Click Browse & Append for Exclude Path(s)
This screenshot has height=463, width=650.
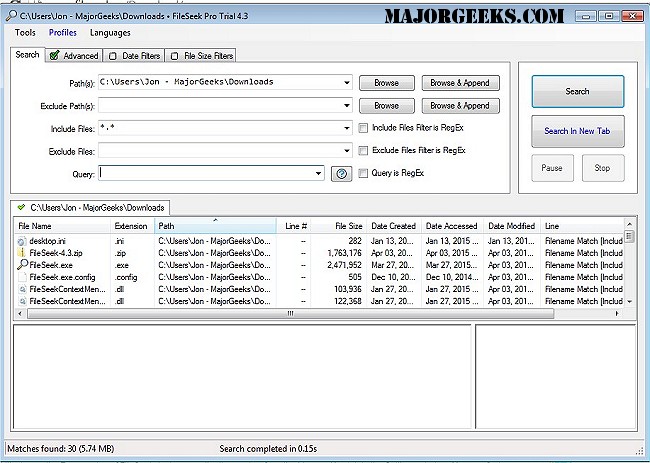tap(460, 106)
